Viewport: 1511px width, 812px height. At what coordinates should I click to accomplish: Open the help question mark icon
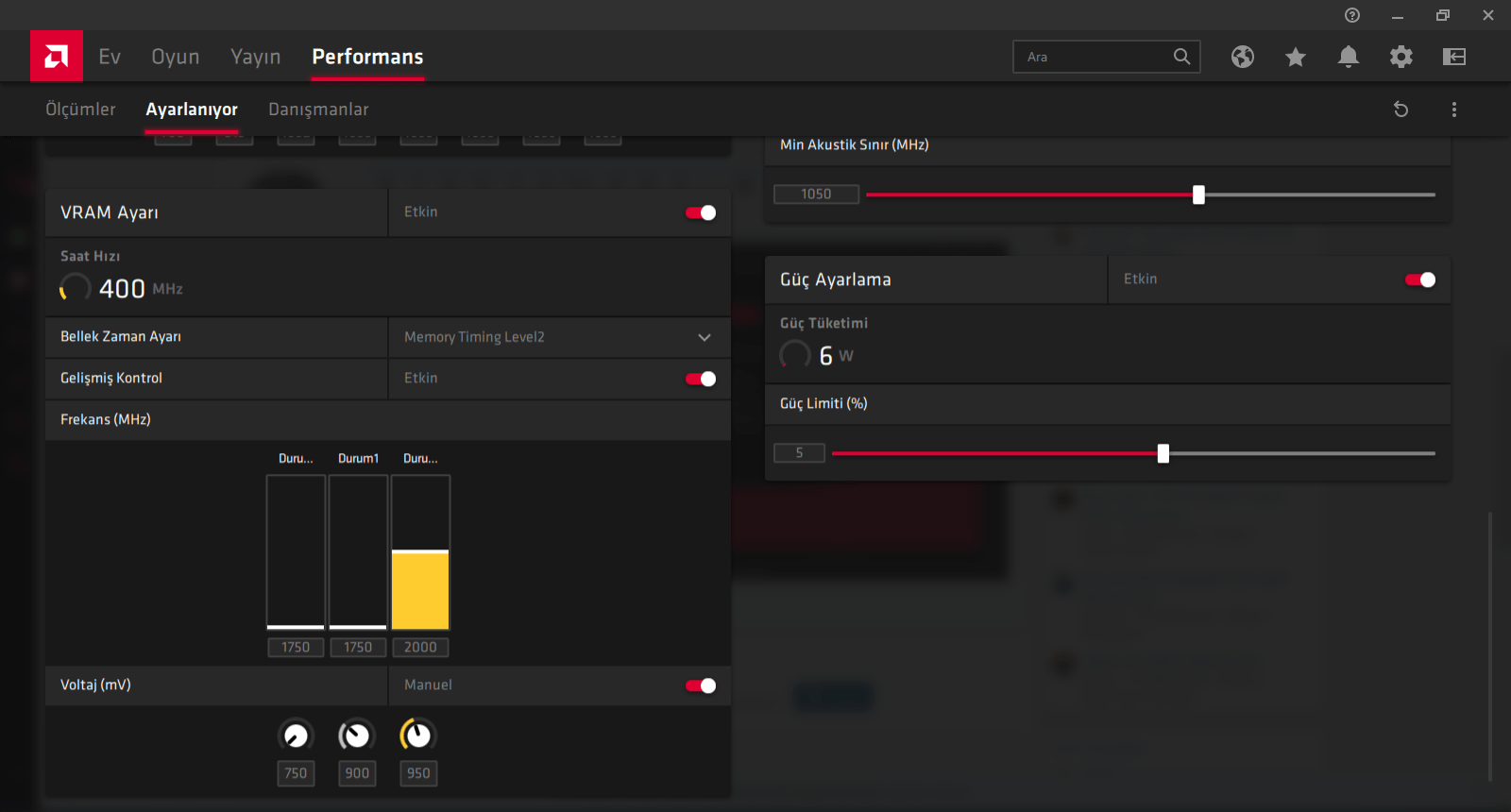(1352, 15)
